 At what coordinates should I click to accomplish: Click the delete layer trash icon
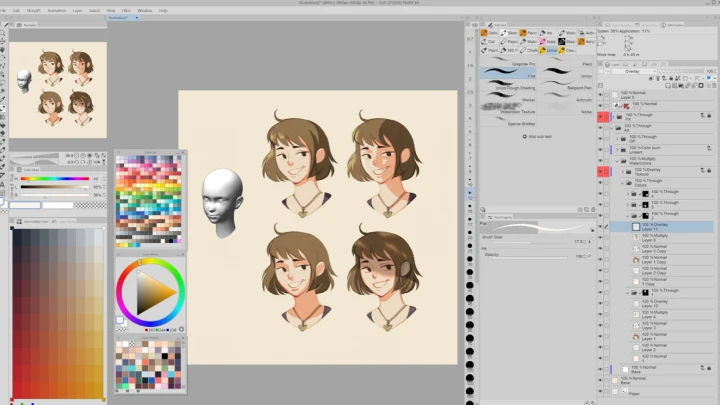[x=714, y=85]
